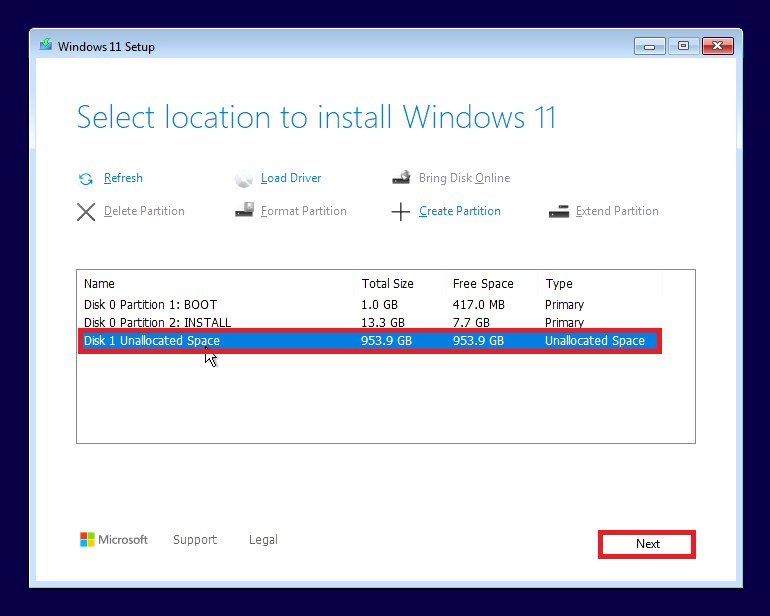Click the 1.0 GB total size cell
The height and width of the screenshot is (616, 770).
379,305
